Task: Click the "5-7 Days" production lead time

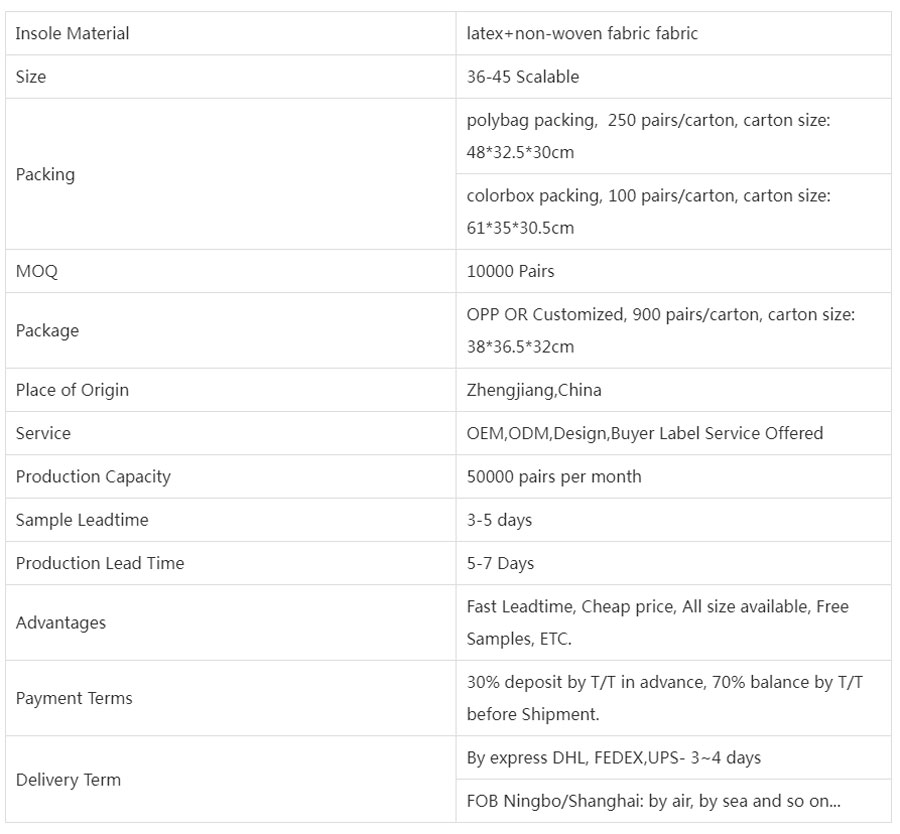Action: click(x=500, y=564)
